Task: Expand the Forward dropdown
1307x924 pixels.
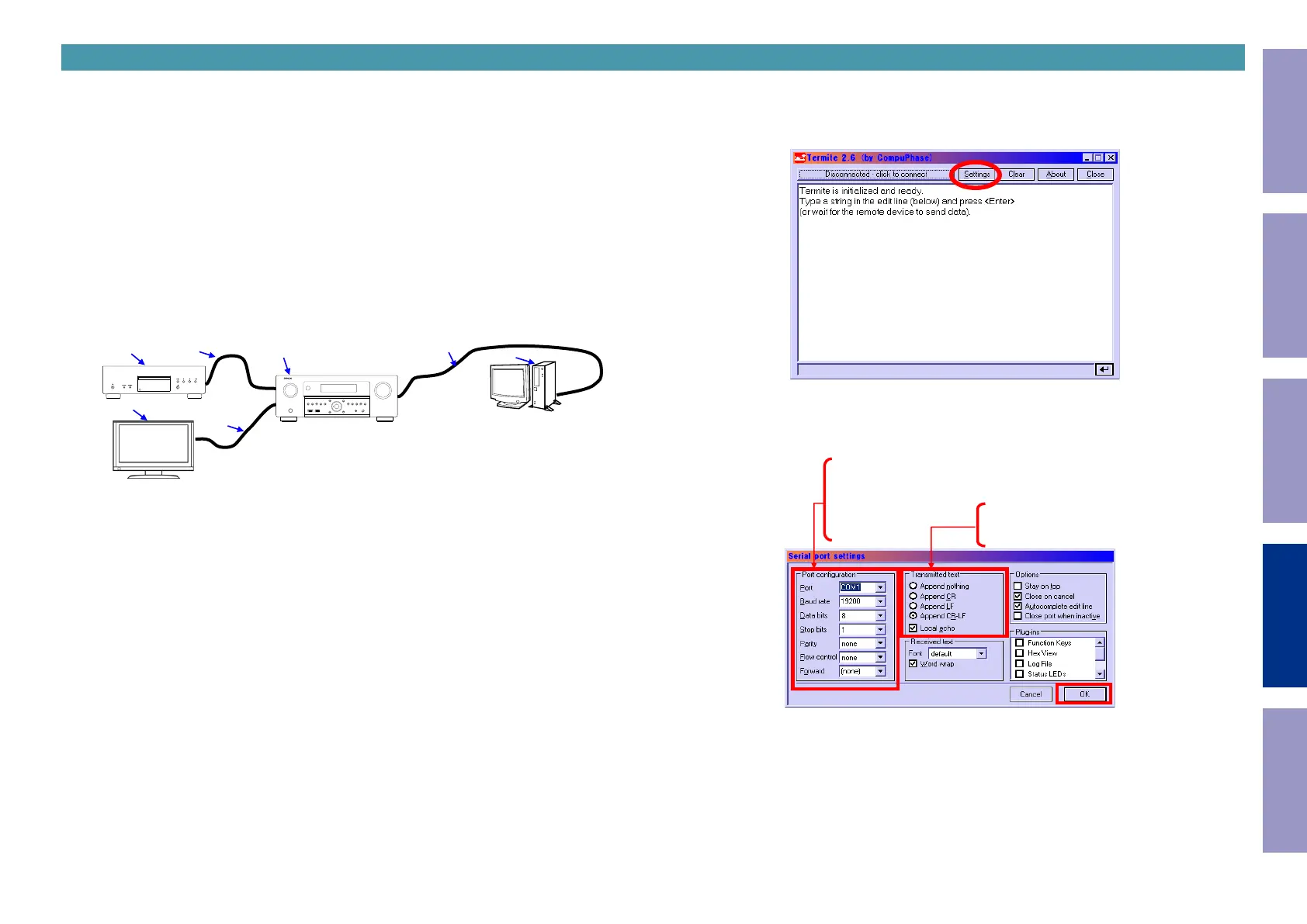Action: tap(862, 671)
